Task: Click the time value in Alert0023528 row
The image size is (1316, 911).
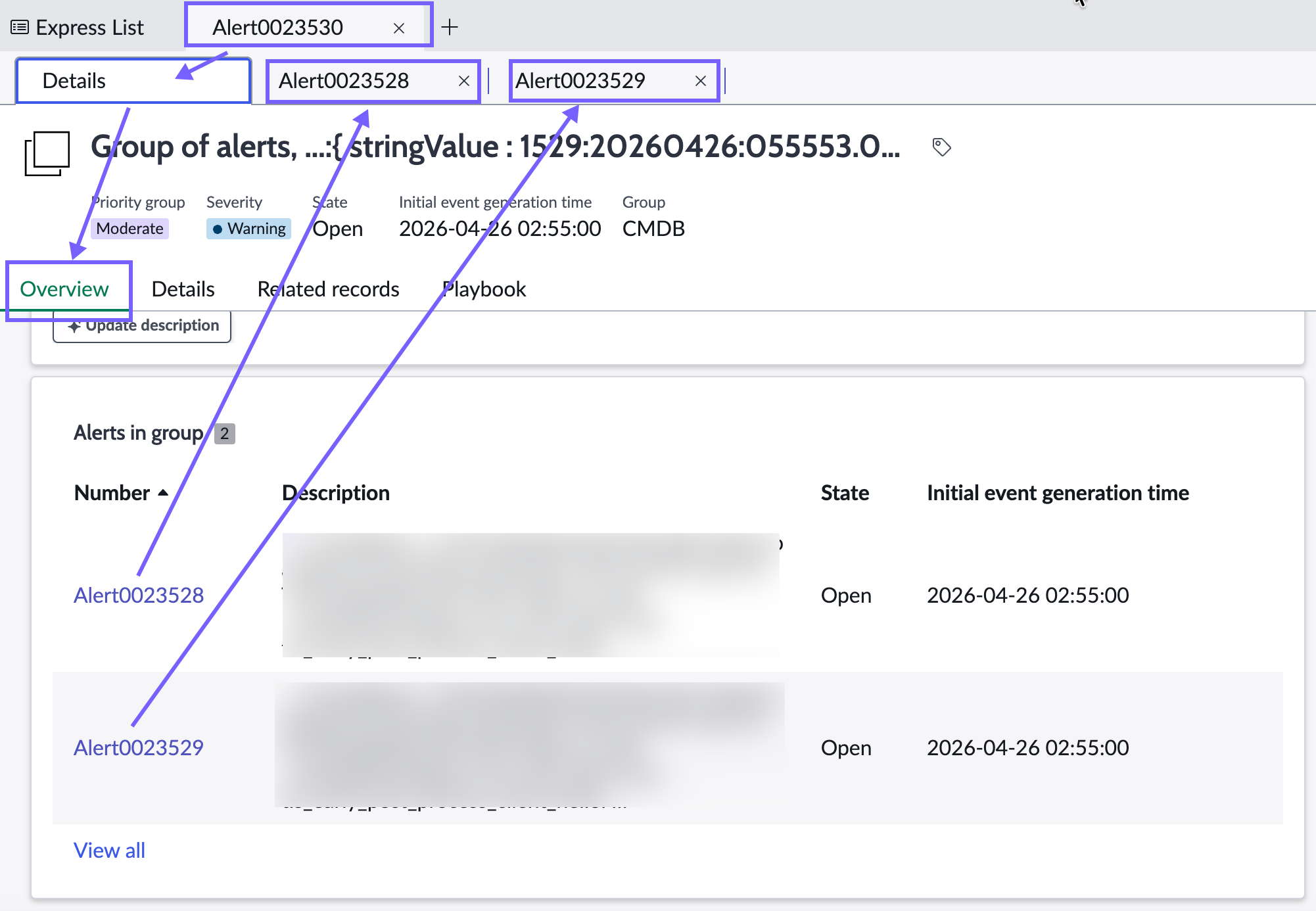Action: coord(1028,596)
